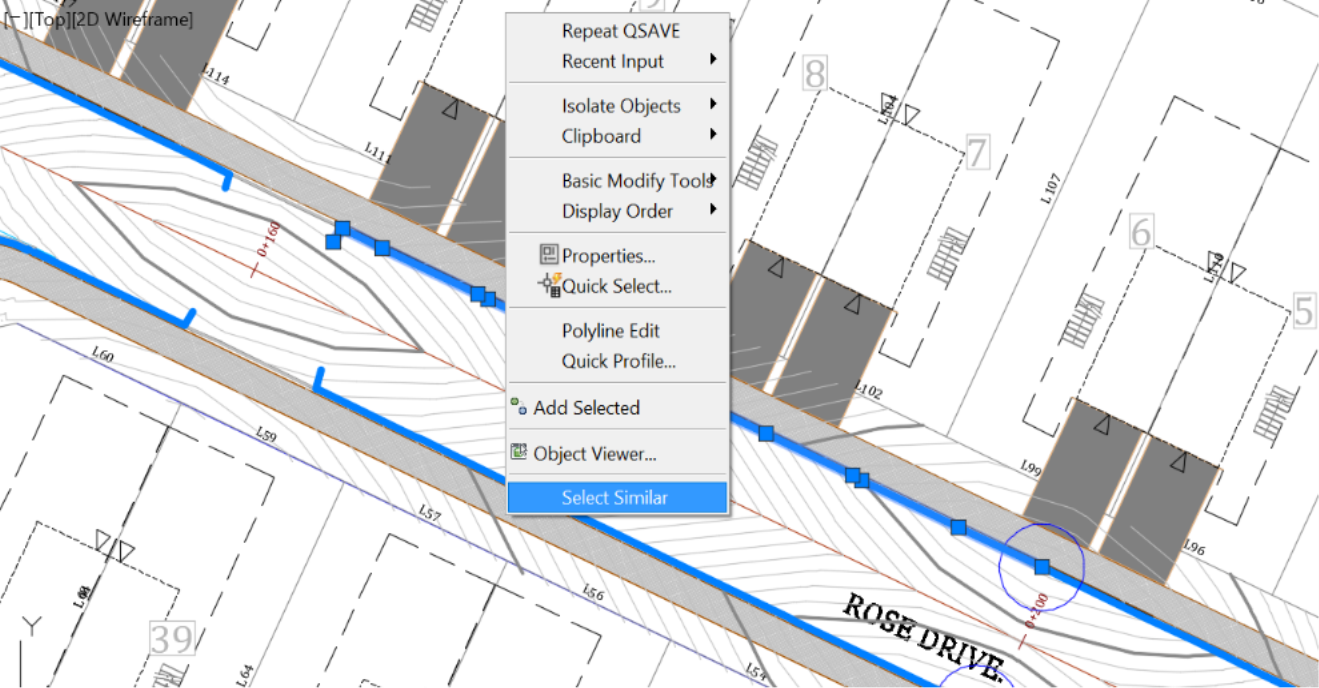This screenshot has height=688, width=1319.
Task: Choose Select Similar in context menu
Action: [x=618, y=498]
